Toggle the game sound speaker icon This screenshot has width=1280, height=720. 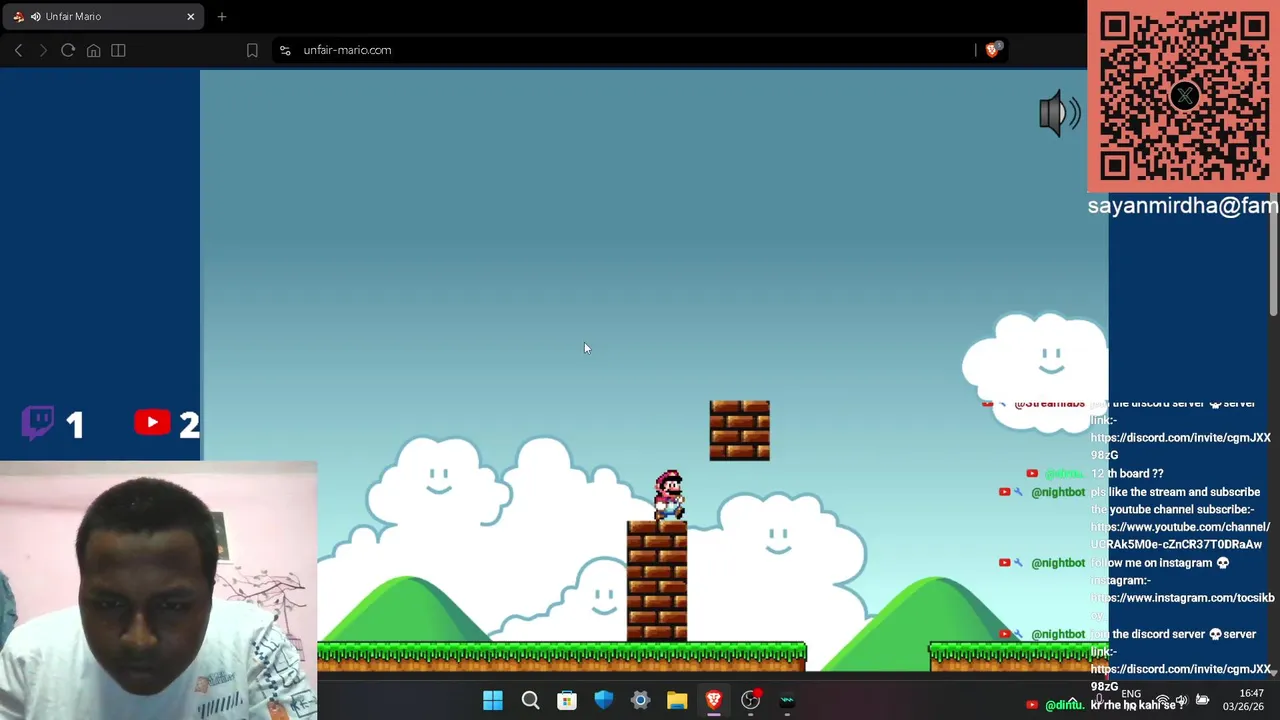coord(1059,113)
